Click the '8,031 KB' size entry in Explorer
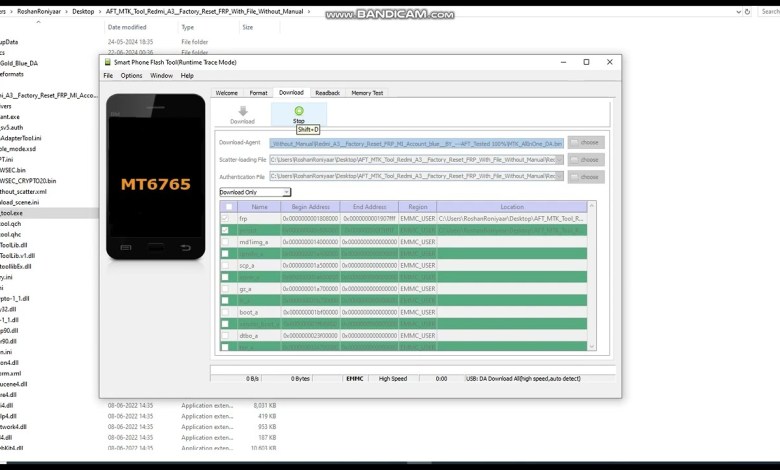This screenshot has height=470, width=780. pyautogui.click(x=265, y=405)
